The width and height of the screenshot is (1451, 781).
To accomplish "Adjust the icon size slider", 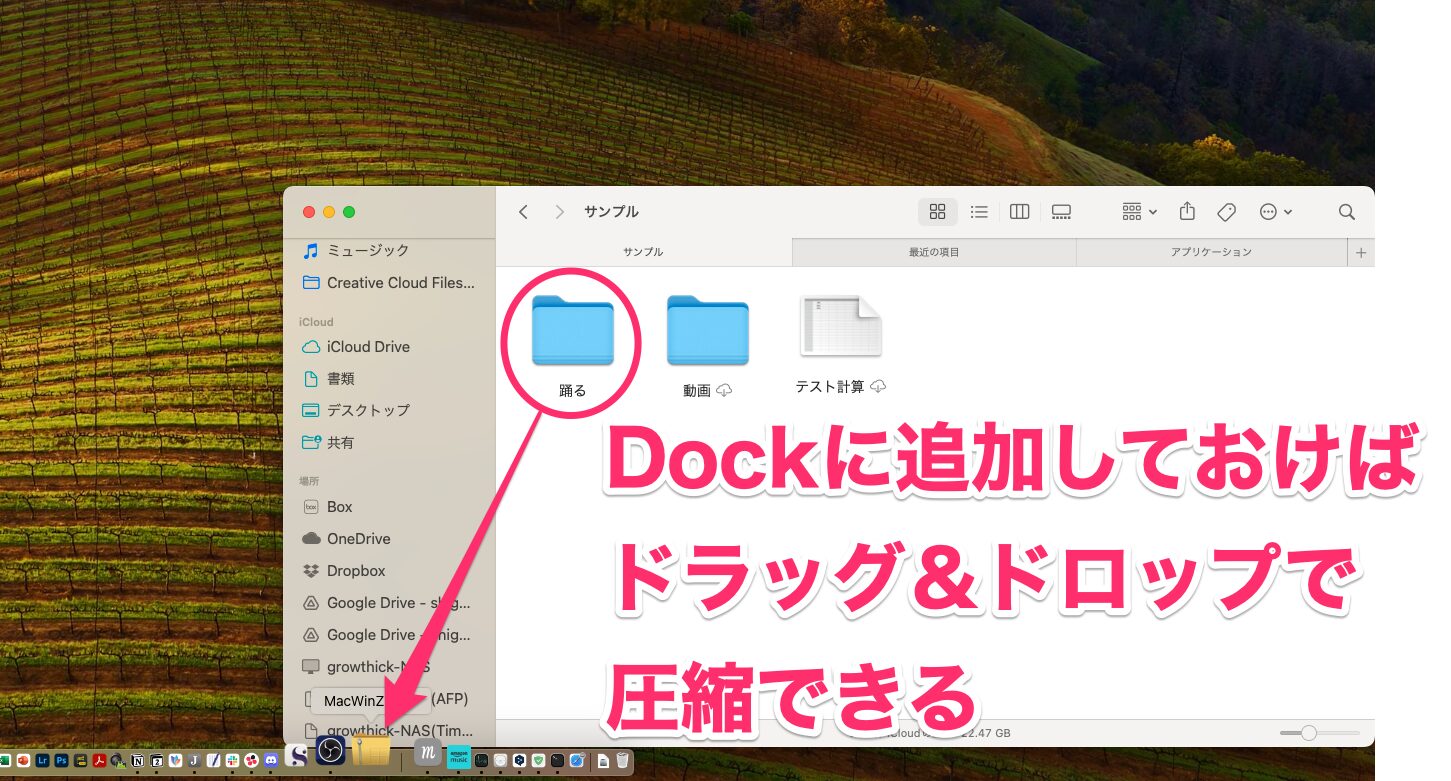I will point(1310,732).
